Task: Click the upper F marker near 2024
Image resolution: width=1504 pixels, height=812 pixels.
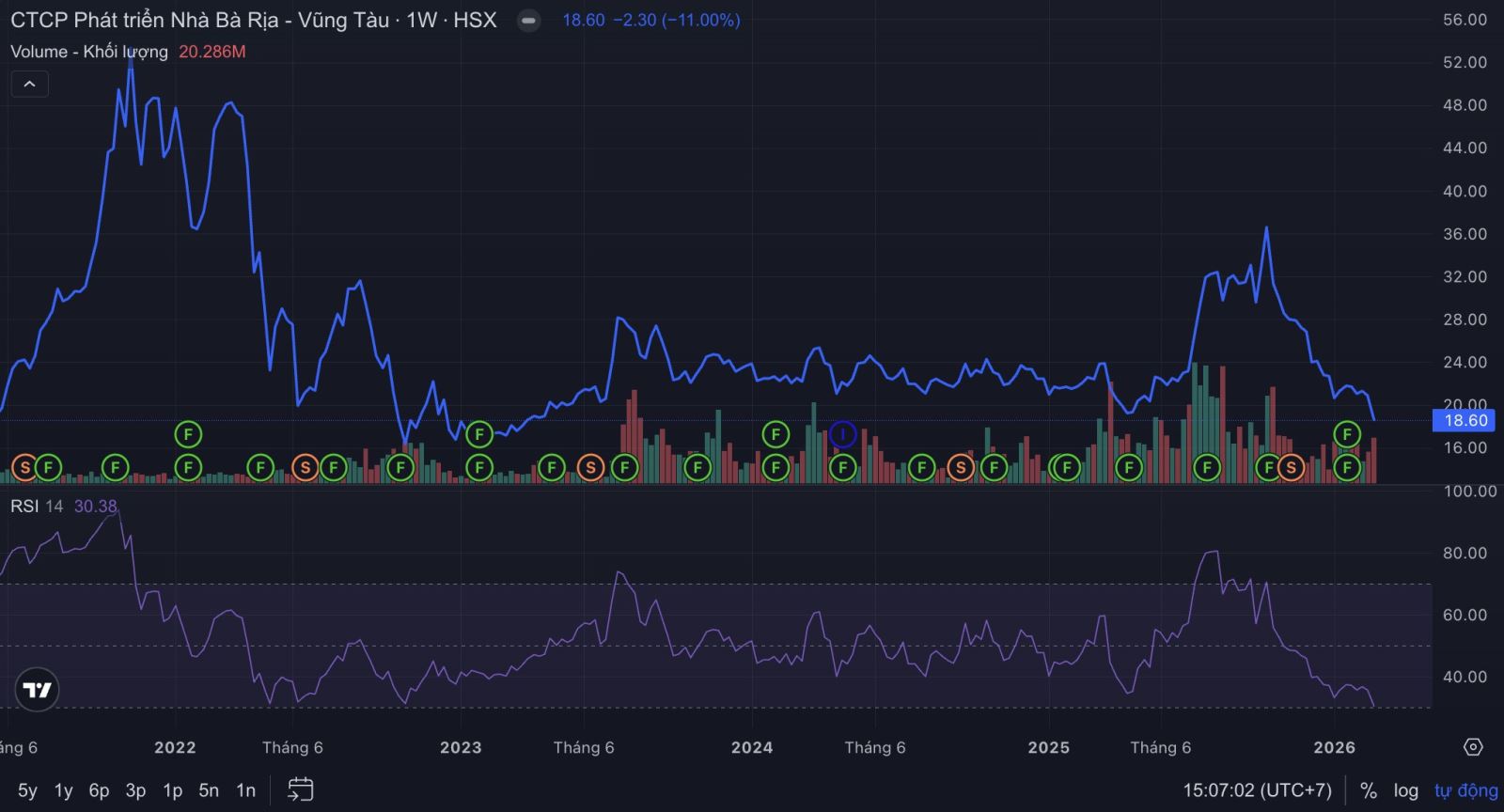Action: pos(775,434)
